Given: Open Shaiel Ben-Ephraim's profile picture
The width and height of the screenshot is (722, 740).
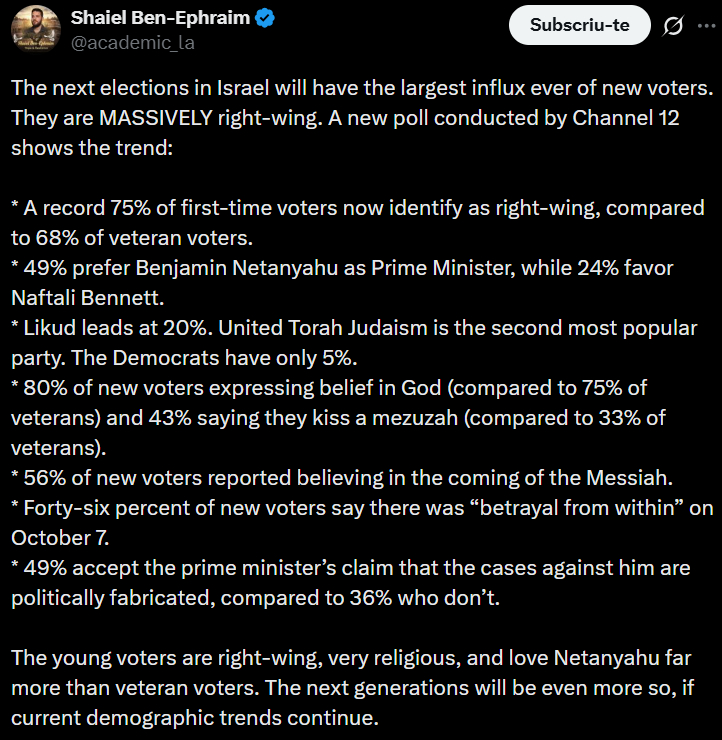Looking at the screenshot, I should pos(35,28).
